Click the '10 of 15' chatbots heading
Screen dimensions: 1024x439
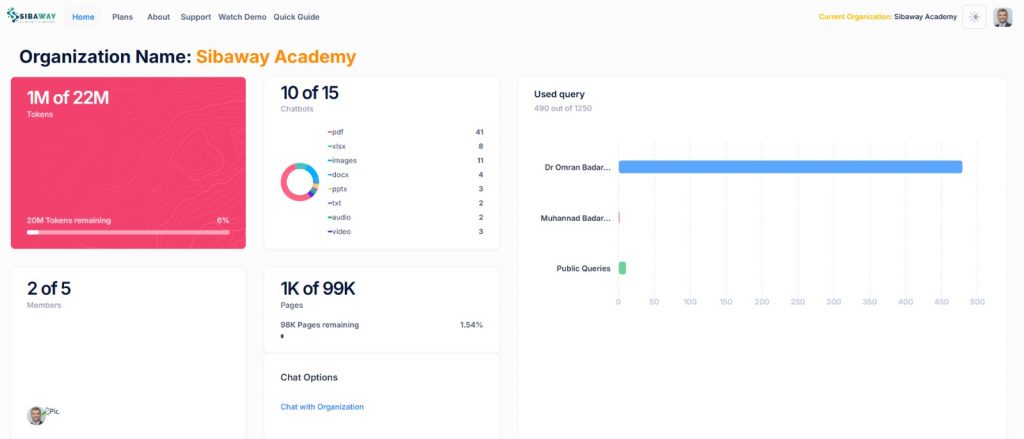310,93
